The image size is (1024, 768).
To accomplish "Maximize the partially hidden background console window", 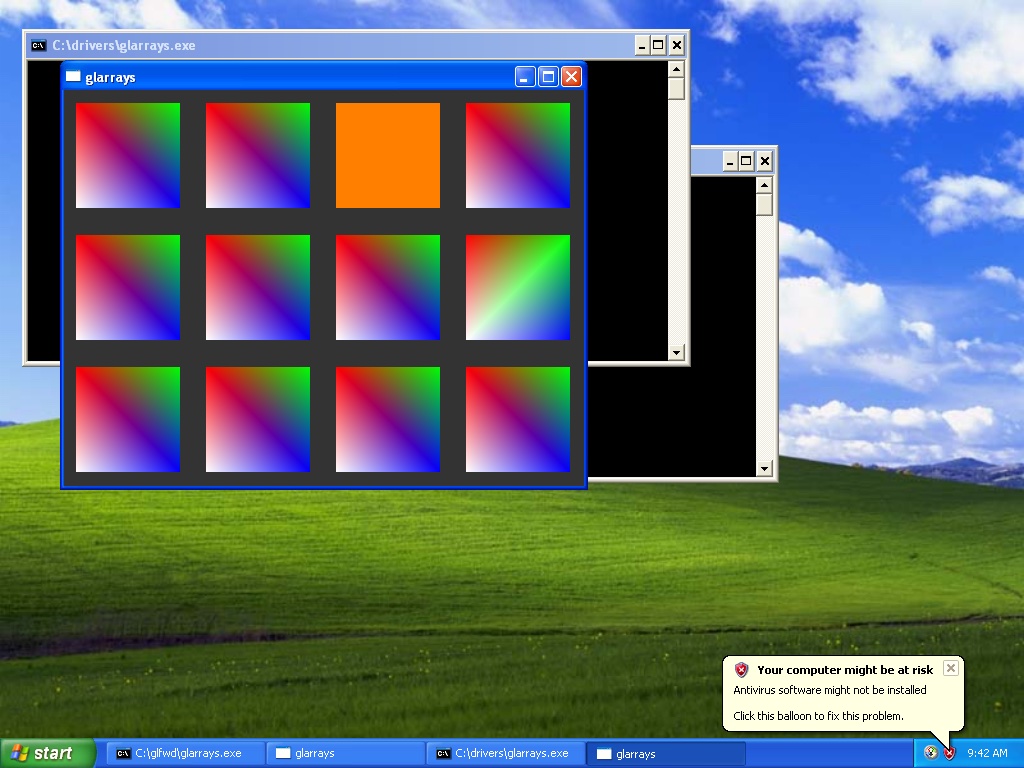I will tap(746, 161).
